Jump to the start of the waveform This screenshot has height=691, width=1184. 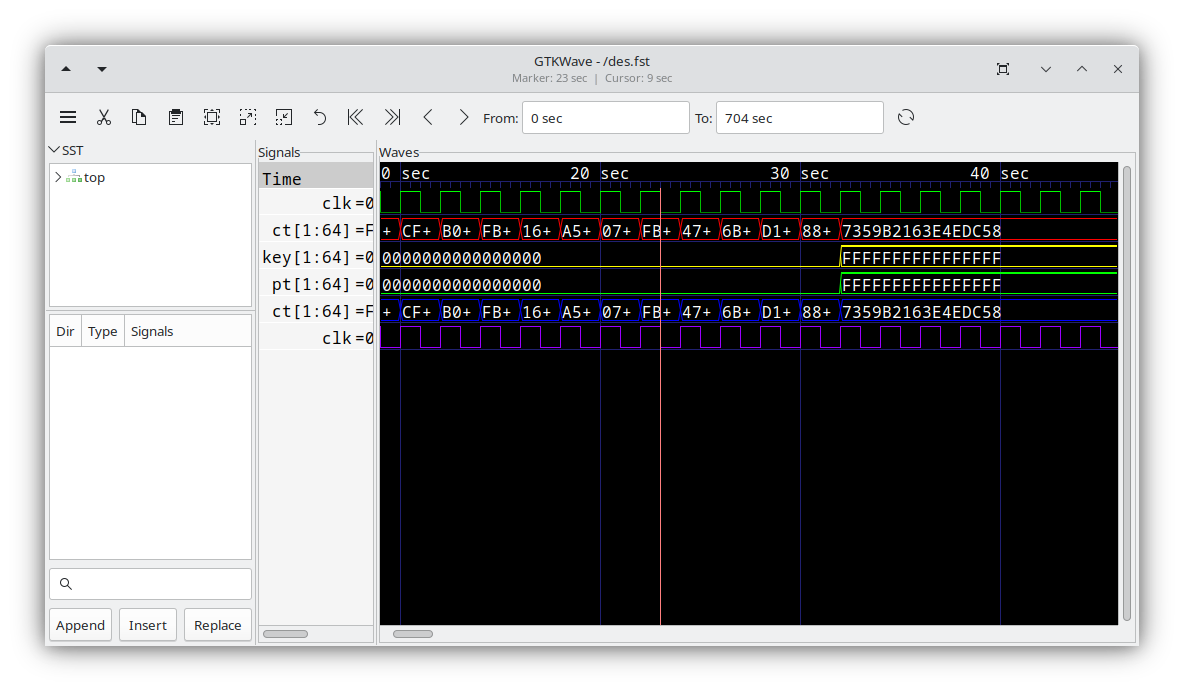(355, 117)
